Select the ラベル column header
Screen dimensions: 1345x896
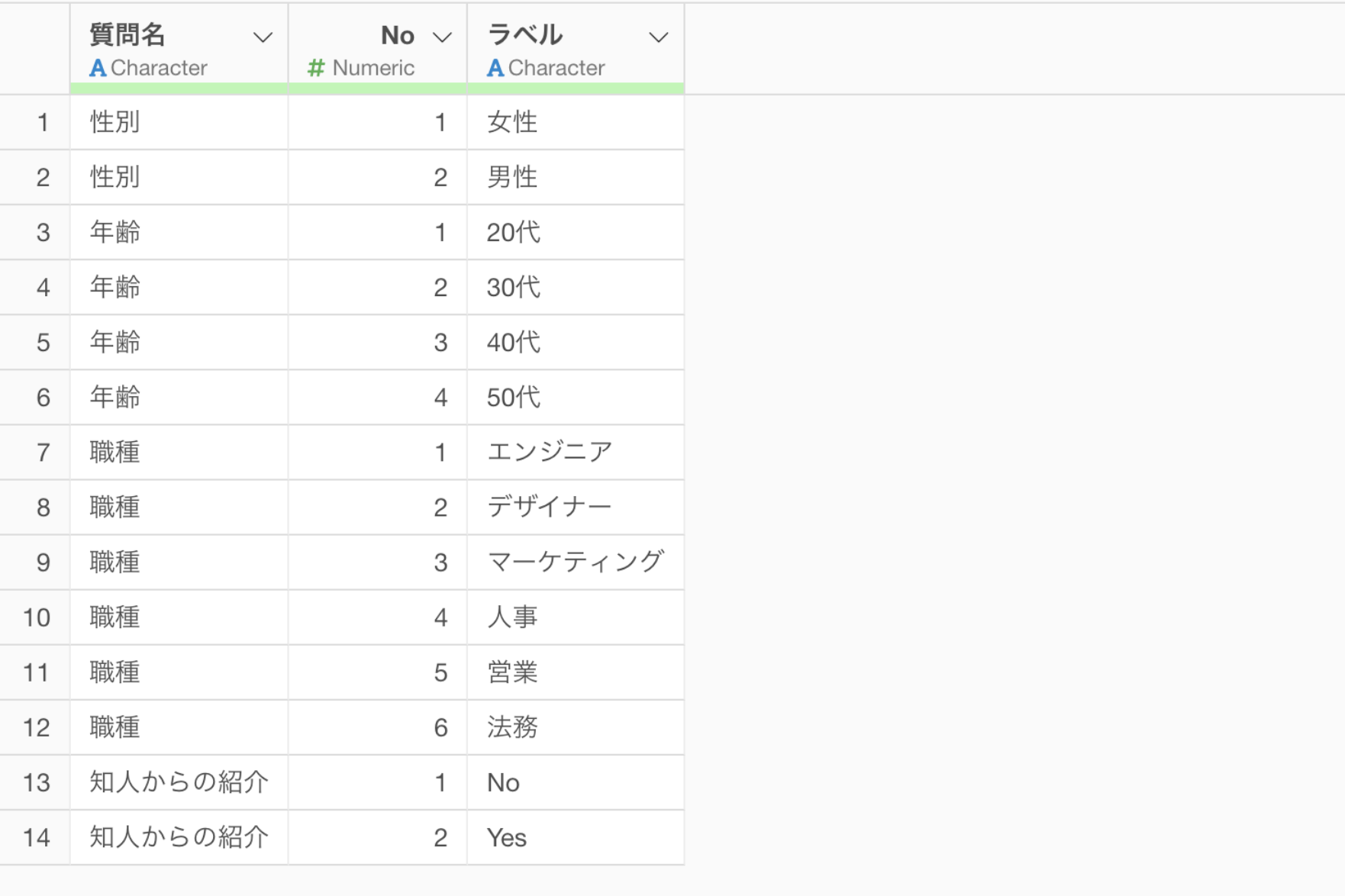[525, 35]
